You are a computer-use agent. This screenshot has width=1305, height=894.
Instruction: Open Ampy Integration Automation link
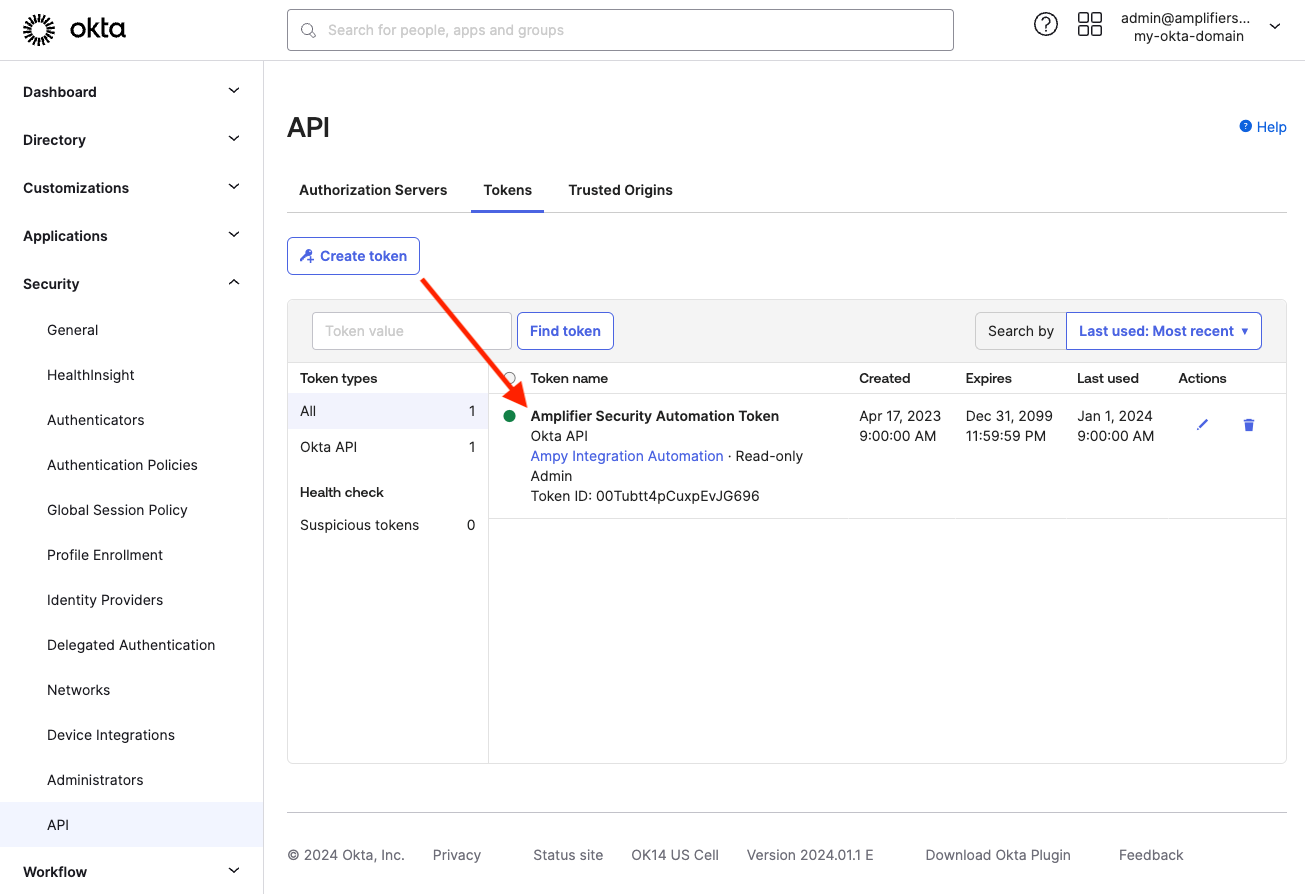pyautogui.click(x=627, y=456)
